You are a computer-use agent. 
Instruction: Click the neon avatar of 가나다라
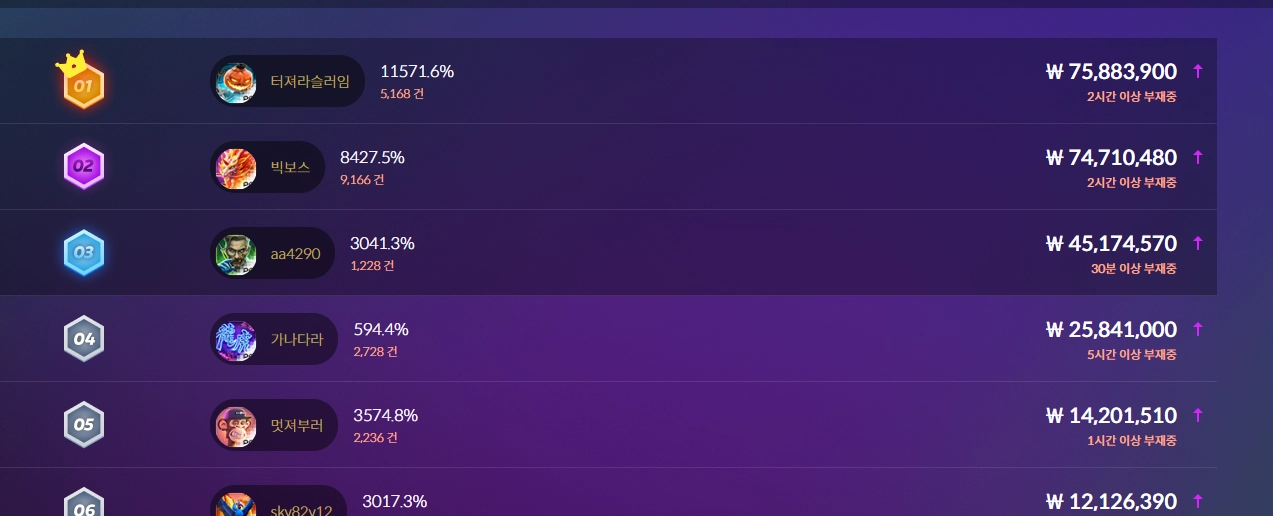[236, 339]
